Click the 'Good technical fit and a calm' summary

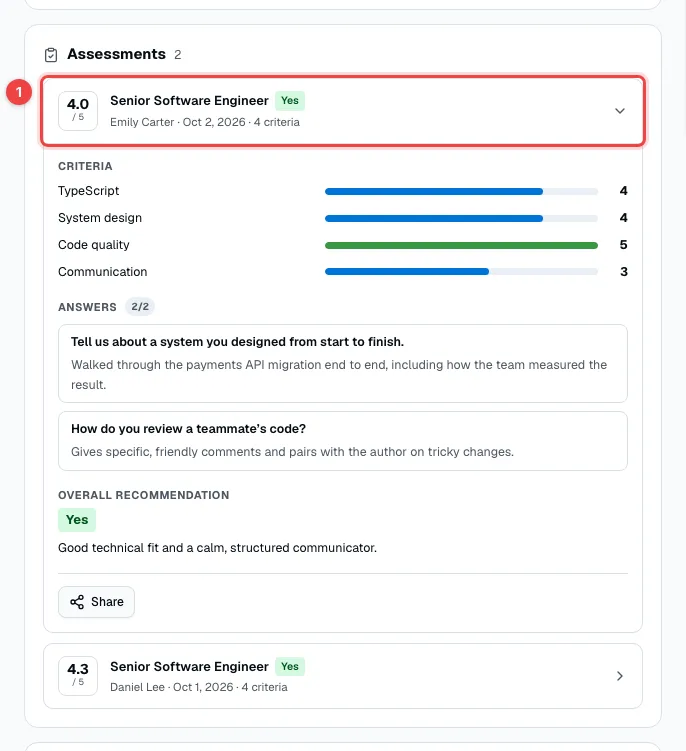click(217, 548)
